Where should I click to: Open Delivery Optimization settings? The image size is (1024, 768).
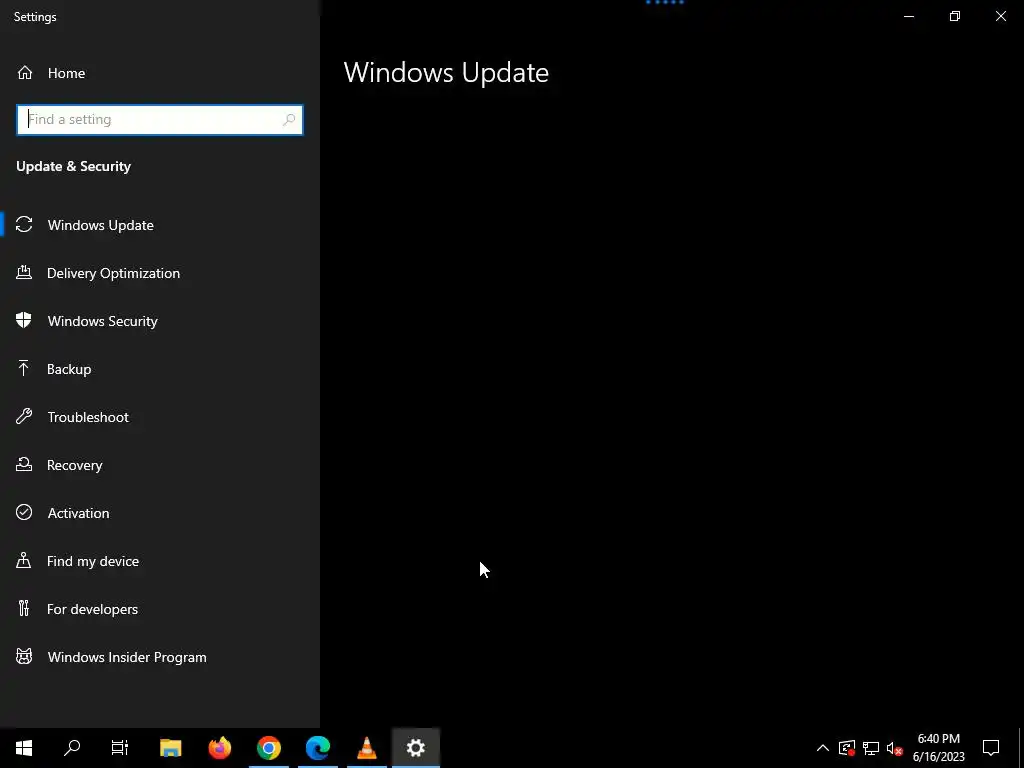[x=160, y=273]
